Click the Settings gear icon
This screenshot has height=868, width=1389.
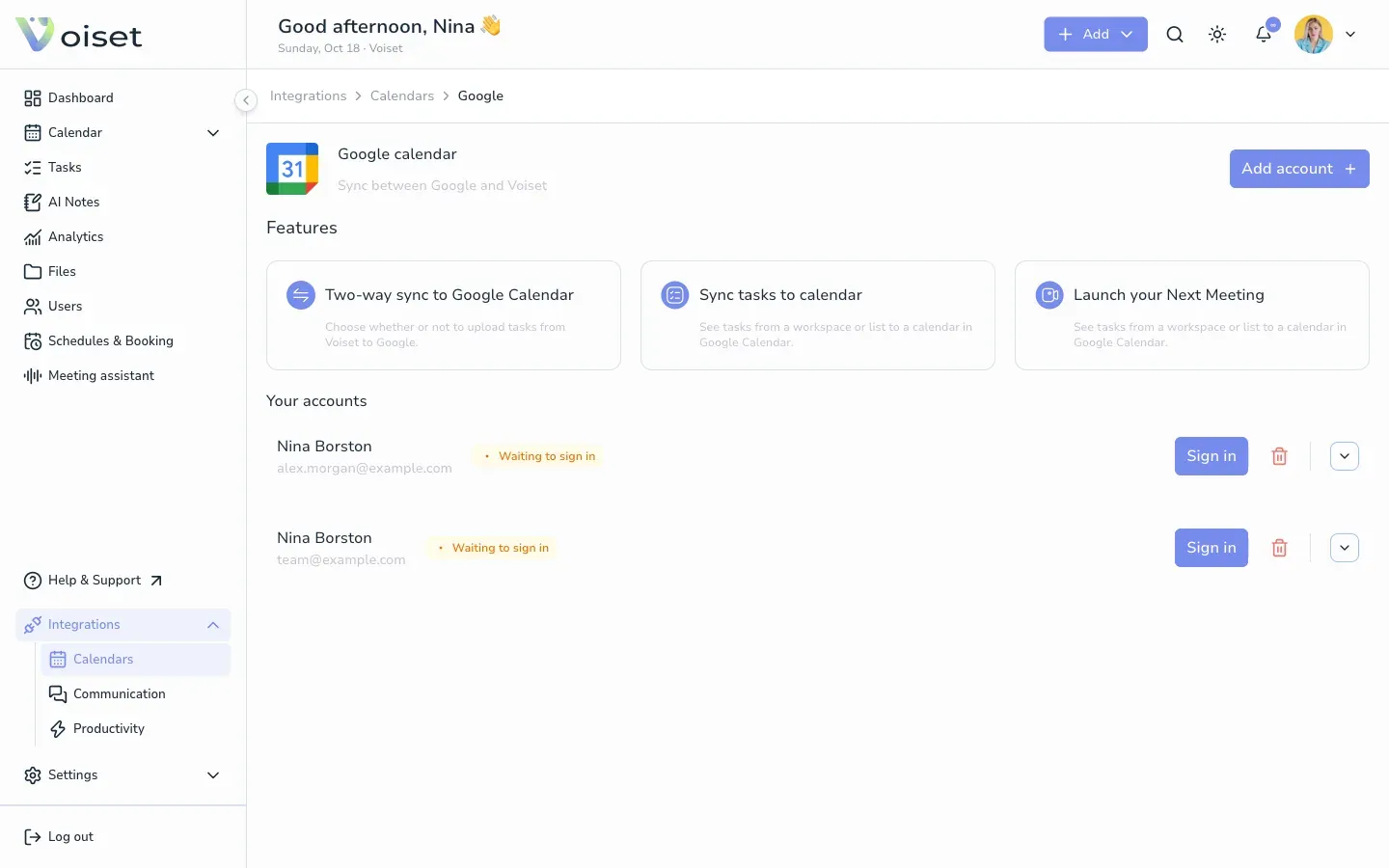tap(33, 774)
